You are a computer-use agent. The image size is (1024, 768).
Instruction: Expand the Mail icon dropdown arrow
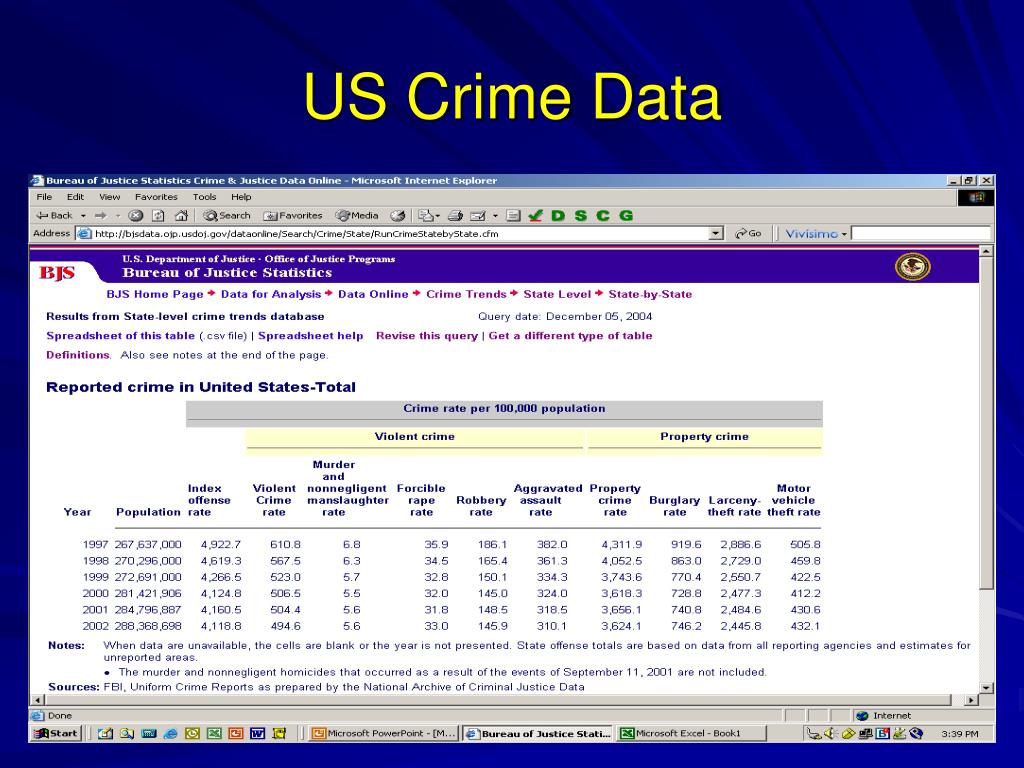(438, 216)
